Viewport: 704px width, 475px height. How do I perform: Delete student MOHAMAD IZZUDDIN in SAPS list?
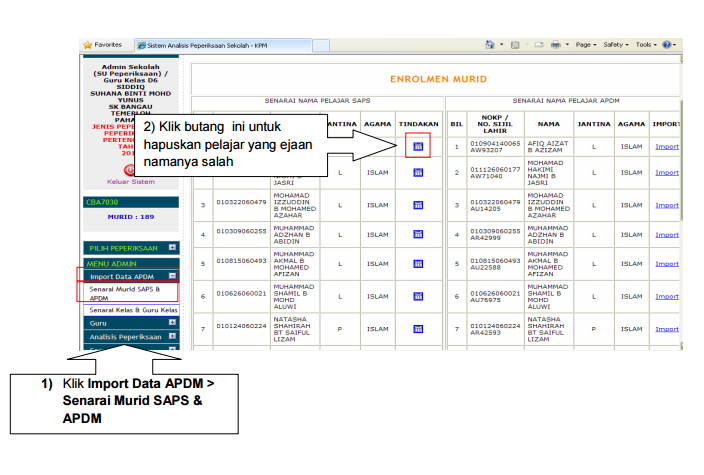[x=418, y=205]
